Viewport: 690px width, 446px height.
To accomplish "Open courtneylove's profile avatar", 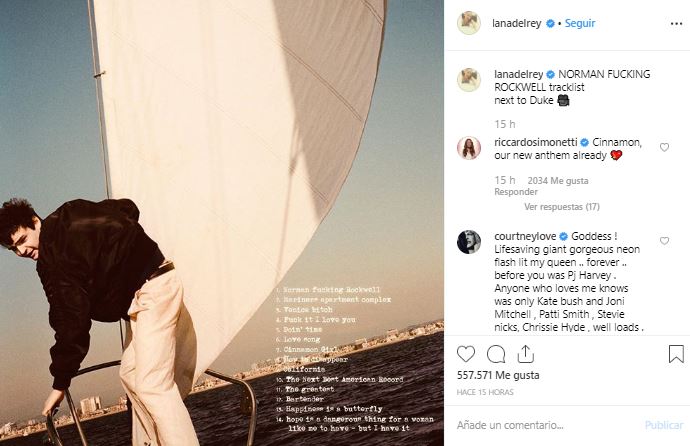I will [x=468, y=242].
